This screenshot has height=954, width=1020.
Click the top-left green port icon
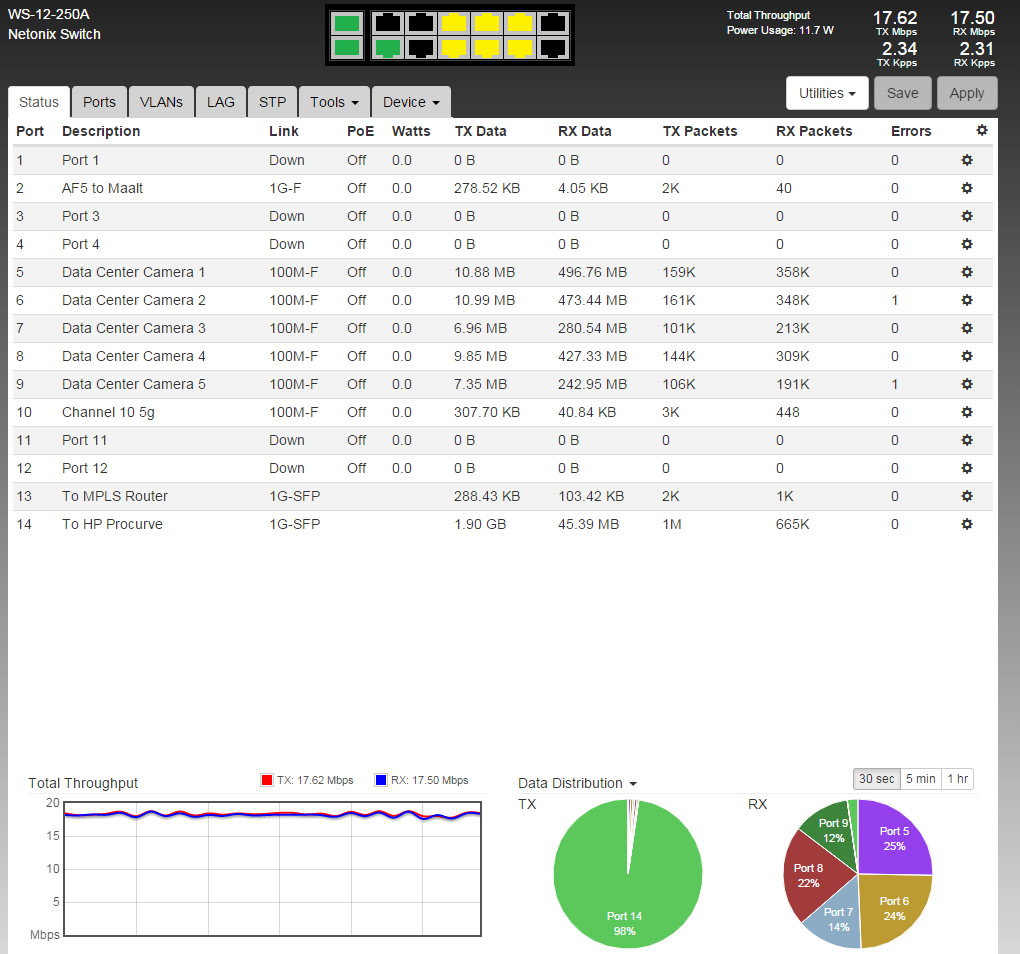click(x=347, y=23)
